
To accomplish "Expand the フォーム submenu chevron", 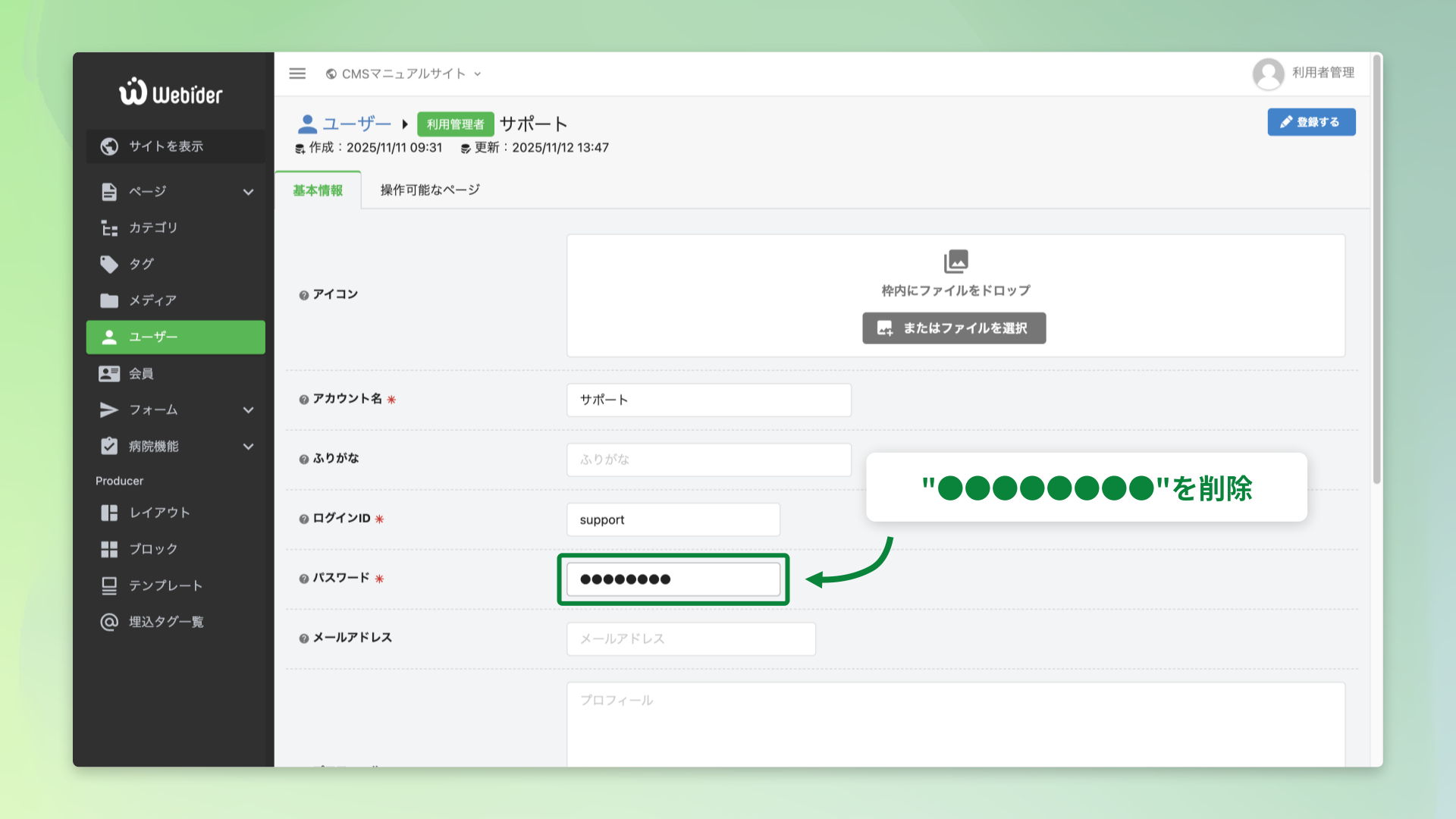I will [248, 410].
